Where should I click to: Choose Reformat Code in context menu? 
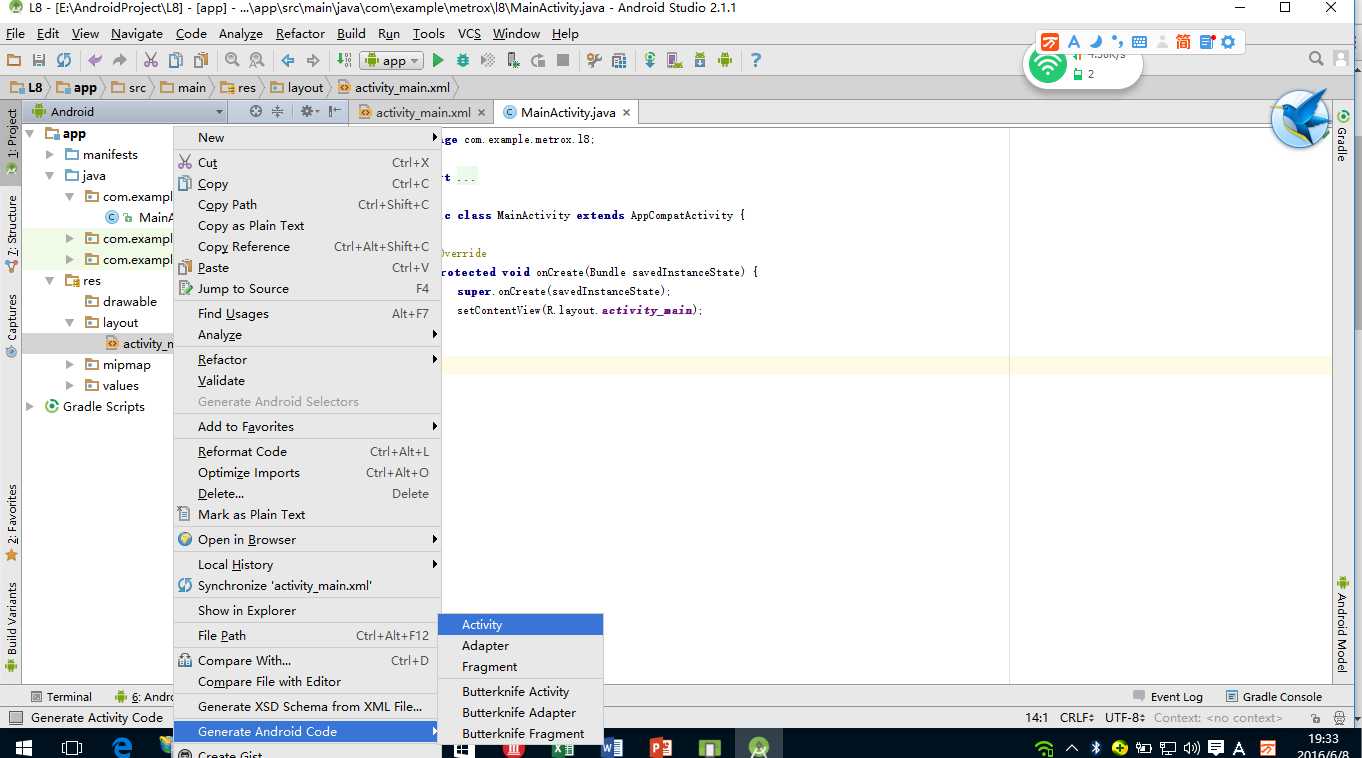pos(307,452)
